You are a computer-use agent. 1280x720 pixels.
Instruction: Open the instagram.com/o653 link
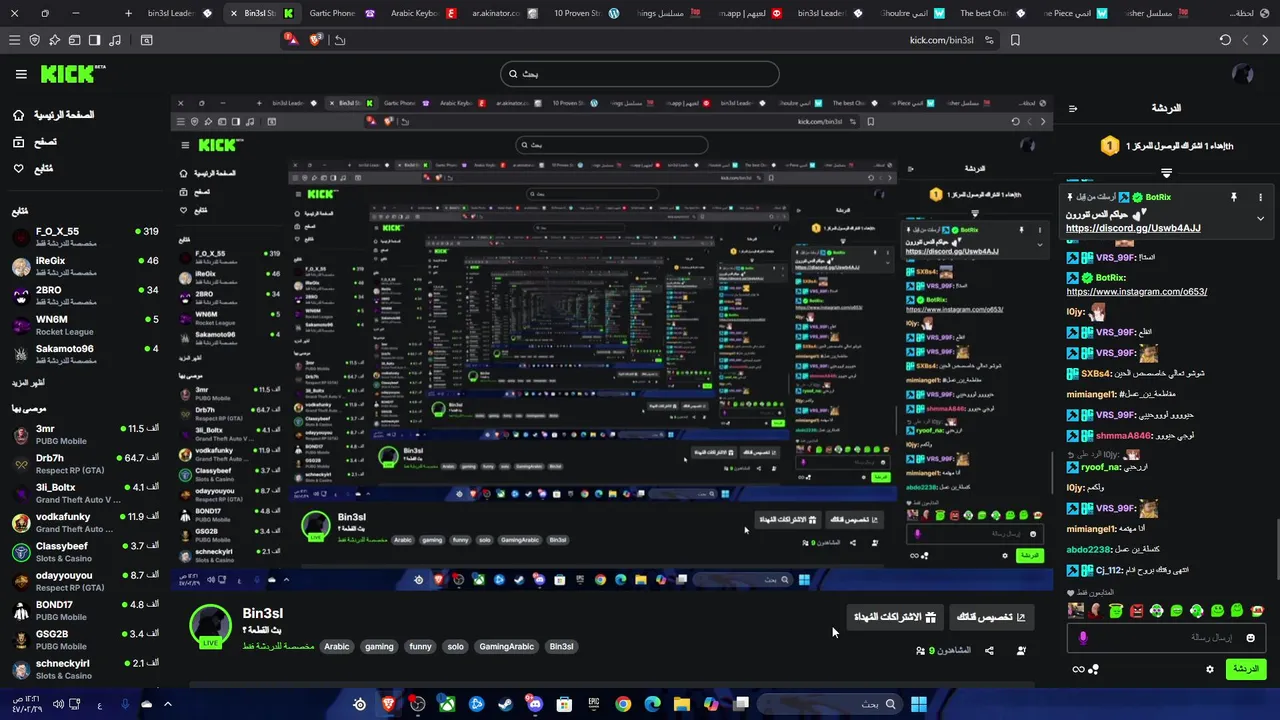[1137, 292]
